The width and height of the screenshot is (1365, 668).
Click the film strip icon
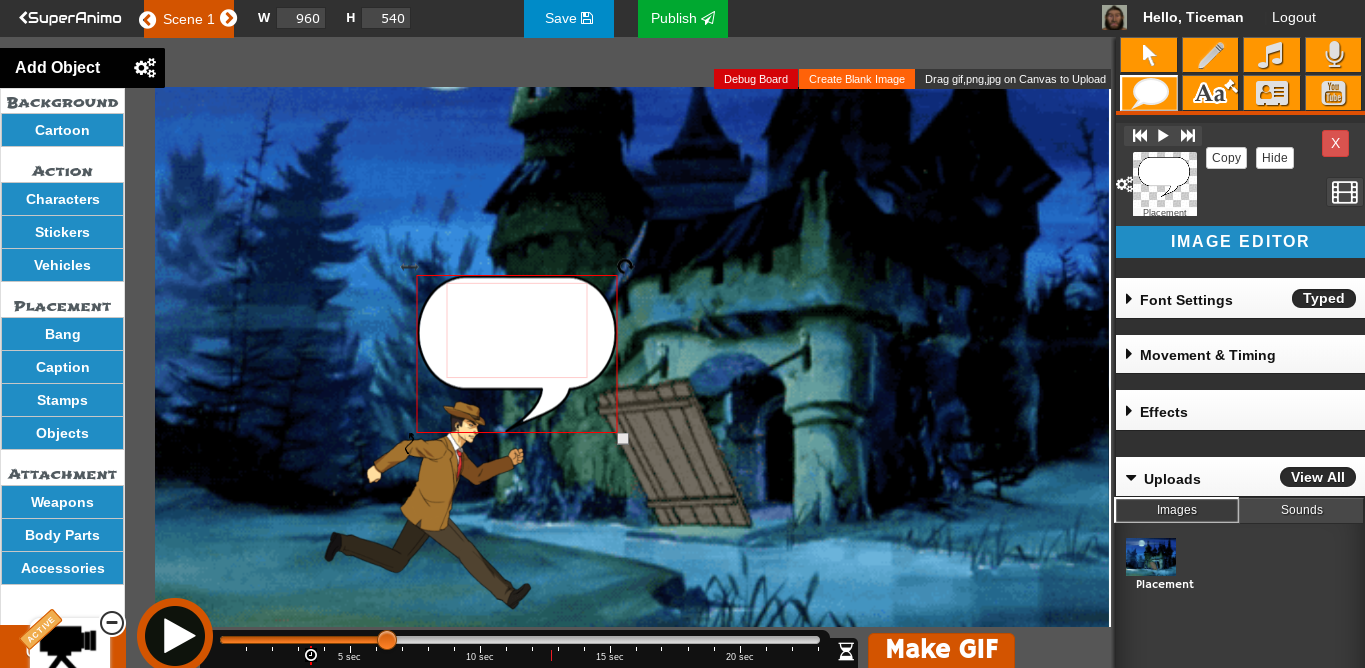point(1345,192)
